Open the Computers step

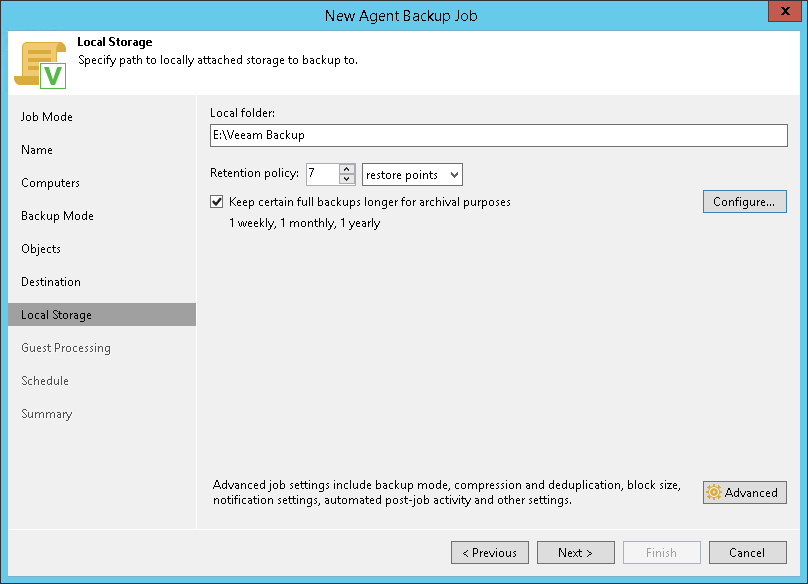pyautogui.click(x=50, y=183)
